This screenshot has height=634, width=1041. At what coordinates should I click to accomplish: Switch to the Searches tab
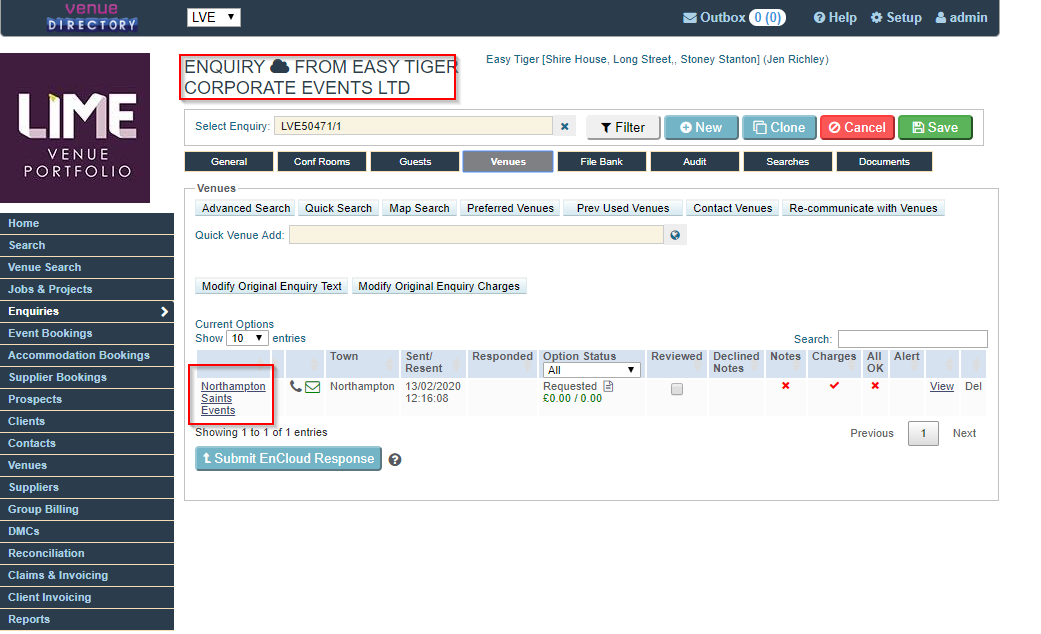(787, 161)
